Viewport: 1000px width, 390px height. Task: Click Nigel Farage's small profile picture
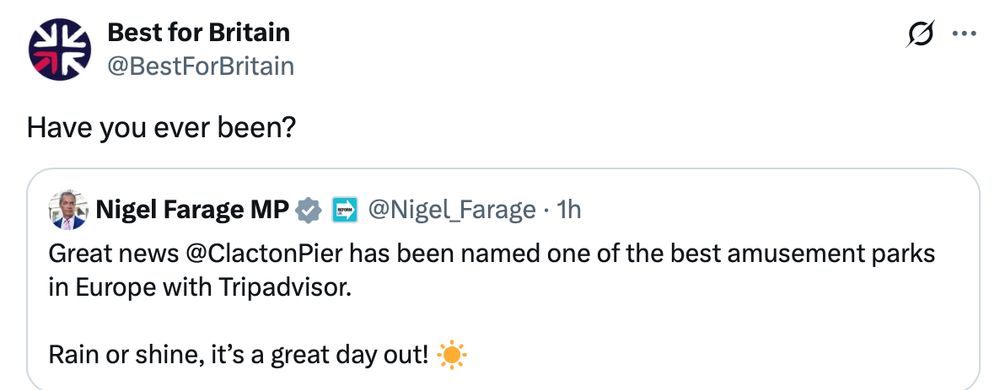coord(68,209)
